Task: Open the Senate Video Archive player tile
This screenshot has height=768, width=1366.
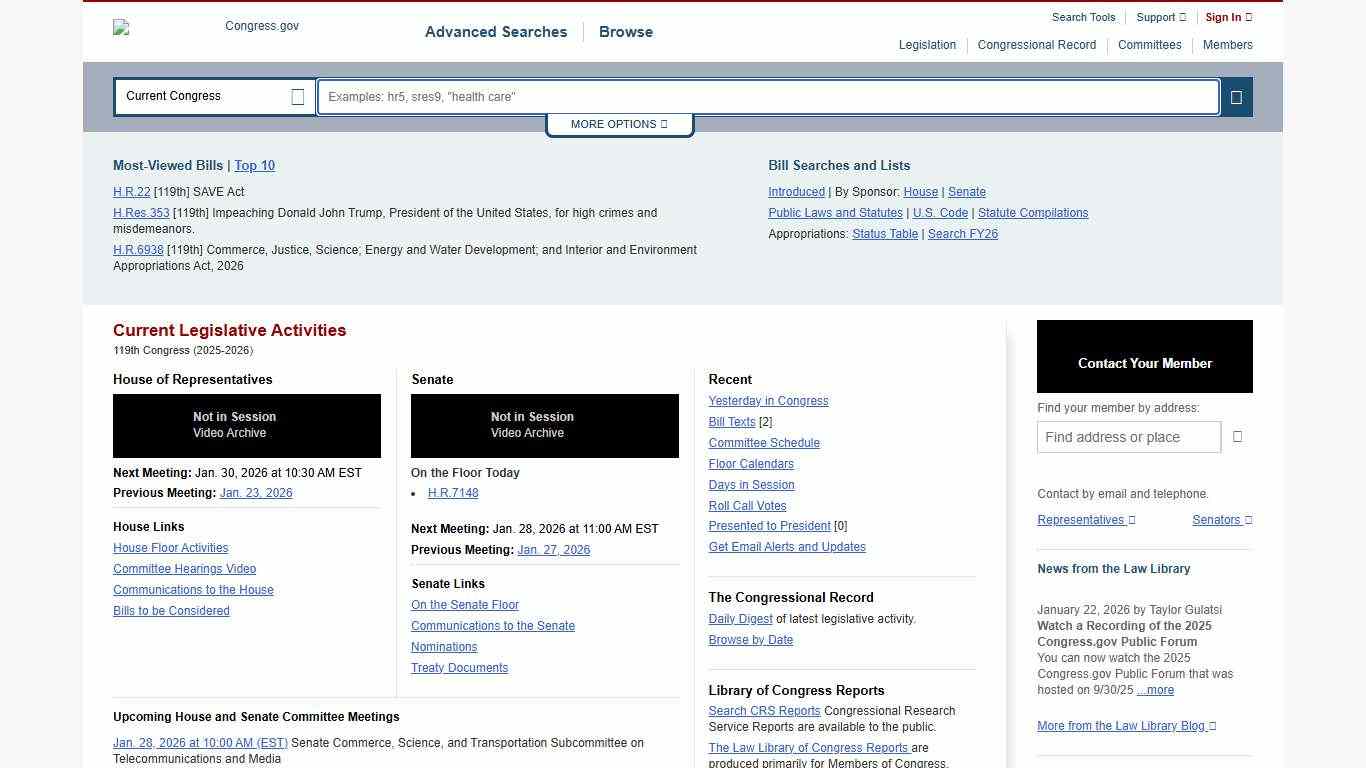Action: [x=544, y=426]
